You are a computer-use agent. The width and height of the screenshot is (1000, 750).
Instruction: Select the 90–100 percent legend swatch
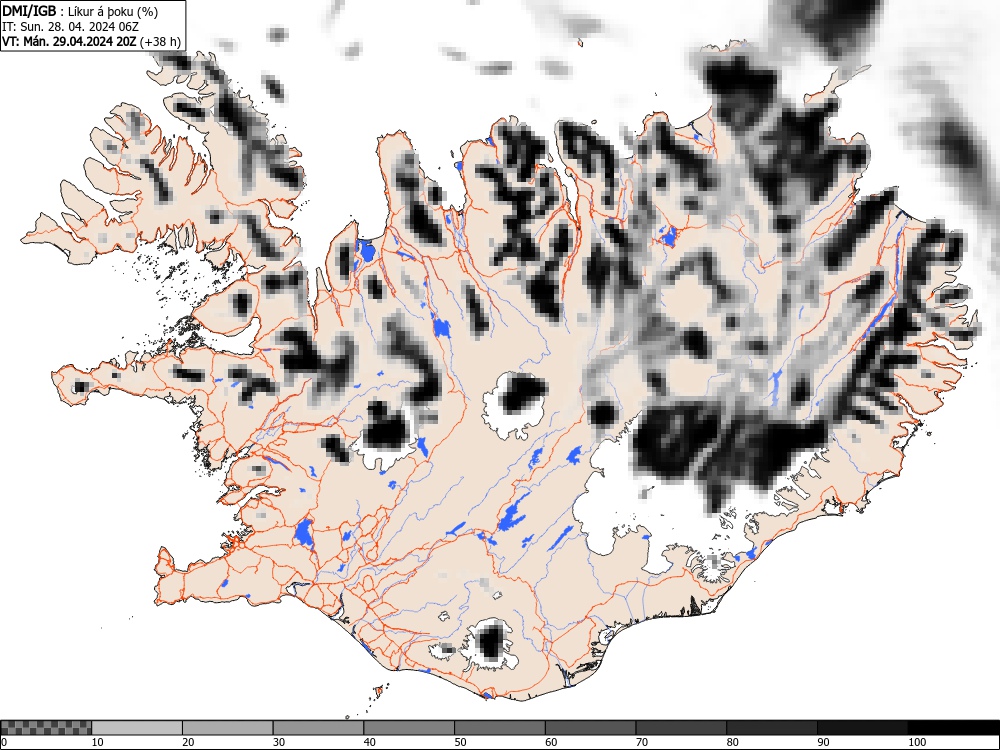(862, 728)
